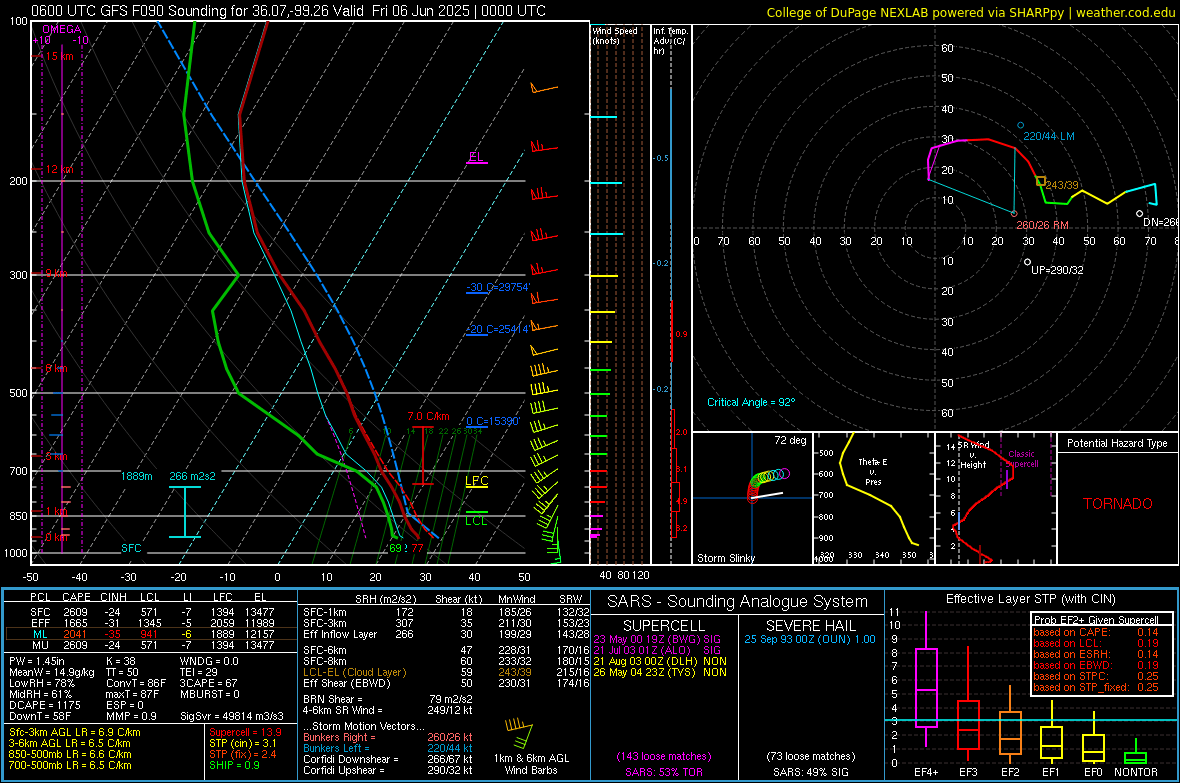Image resolution: width=1180 pixels, height=783 pixels.
Task: Click the magenta EL level label
Action: (476, 157)
